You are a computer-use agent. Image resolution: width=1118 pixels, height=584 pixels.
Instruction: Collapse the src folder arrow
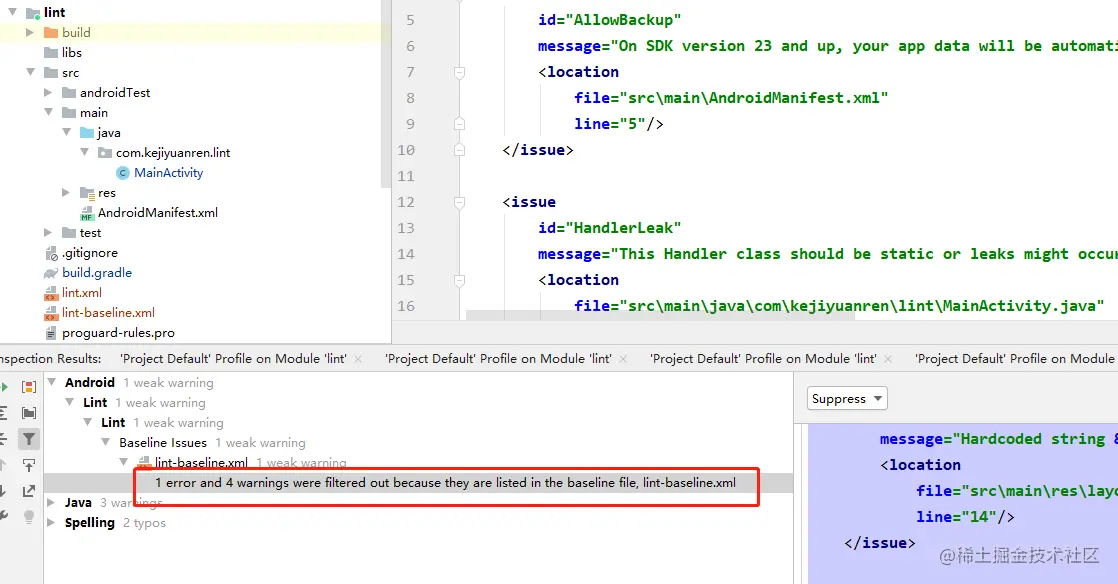[x=30, y=72]
